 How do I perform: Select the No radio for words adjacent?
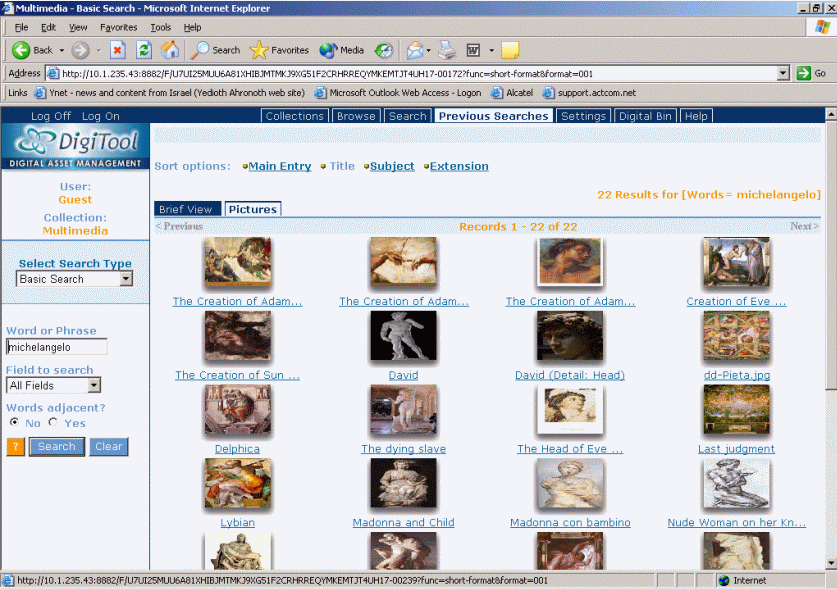pos(14,423)
